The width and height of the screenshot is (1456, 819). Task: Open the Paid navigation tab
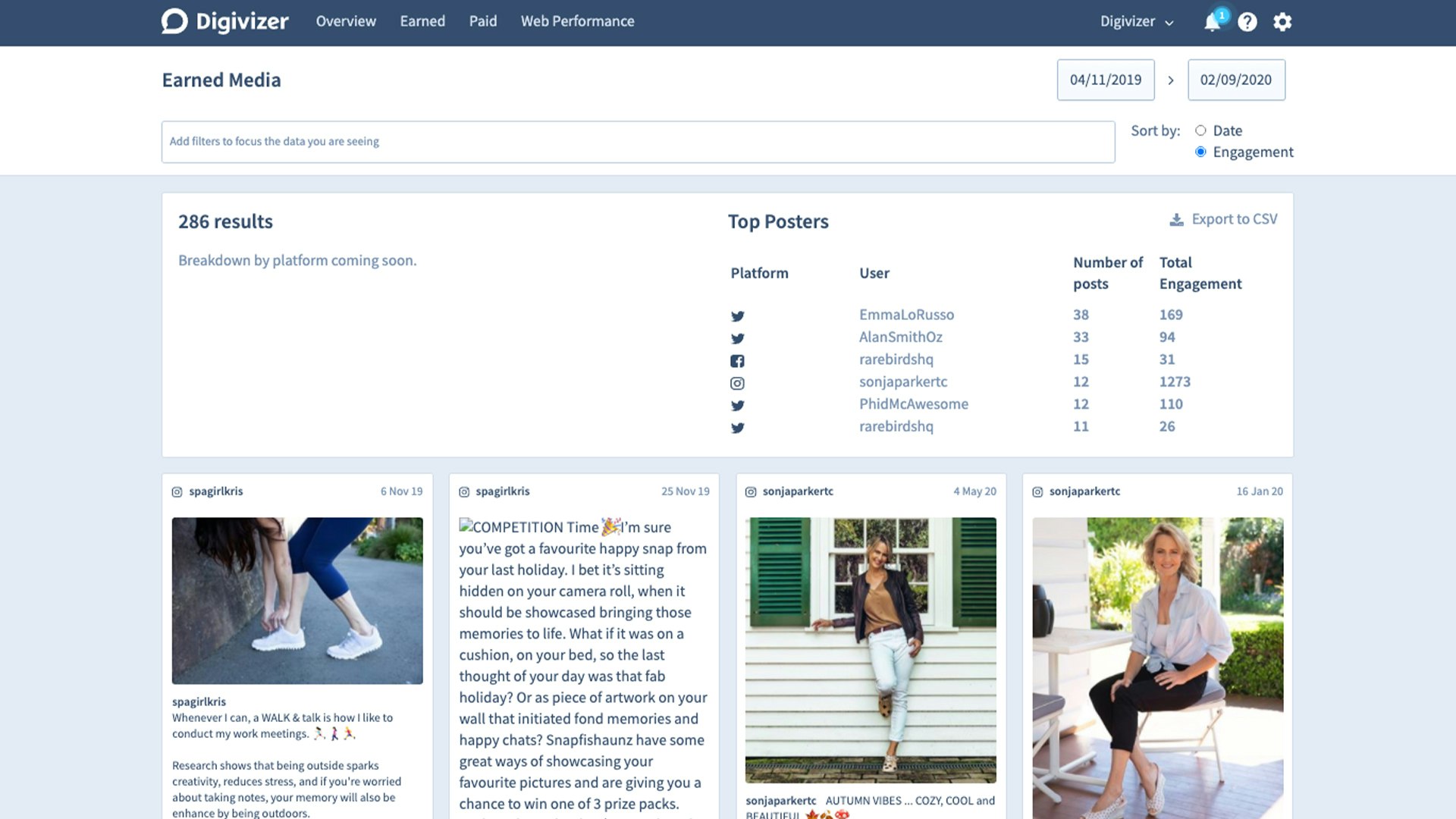[483, 21]
